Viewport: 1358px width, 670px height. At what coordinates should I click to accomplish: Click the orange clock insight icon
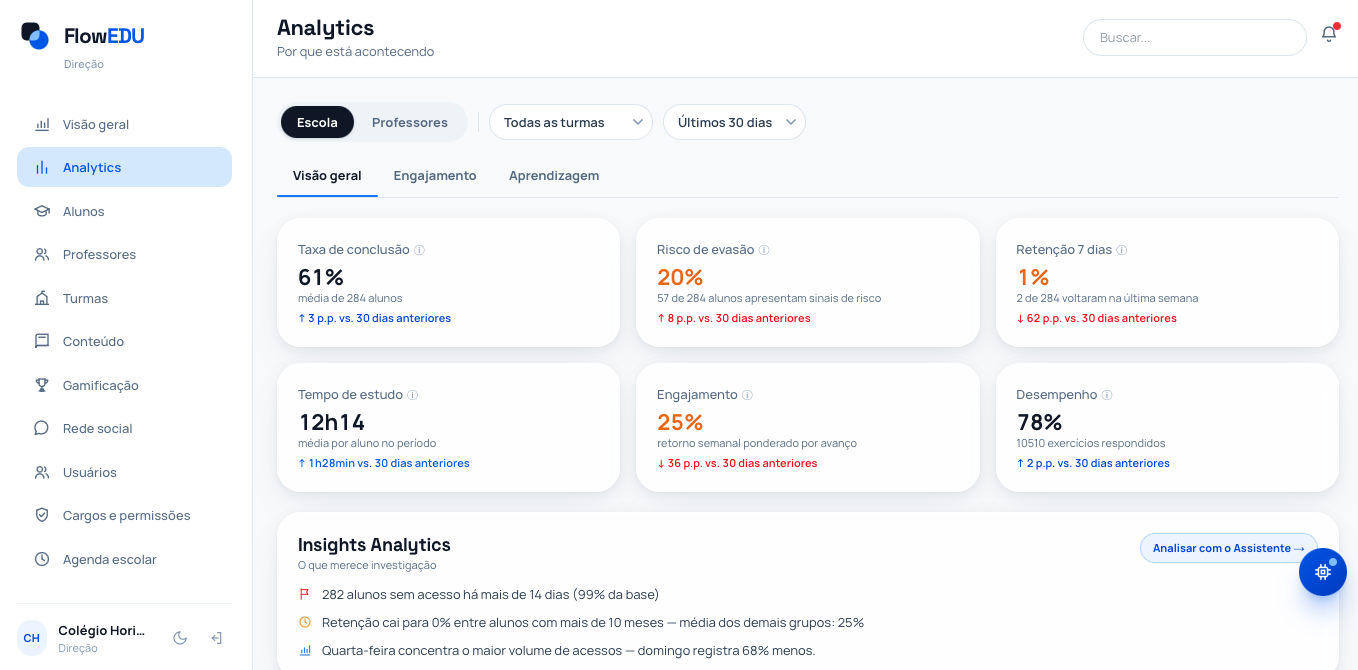(305, 622)
